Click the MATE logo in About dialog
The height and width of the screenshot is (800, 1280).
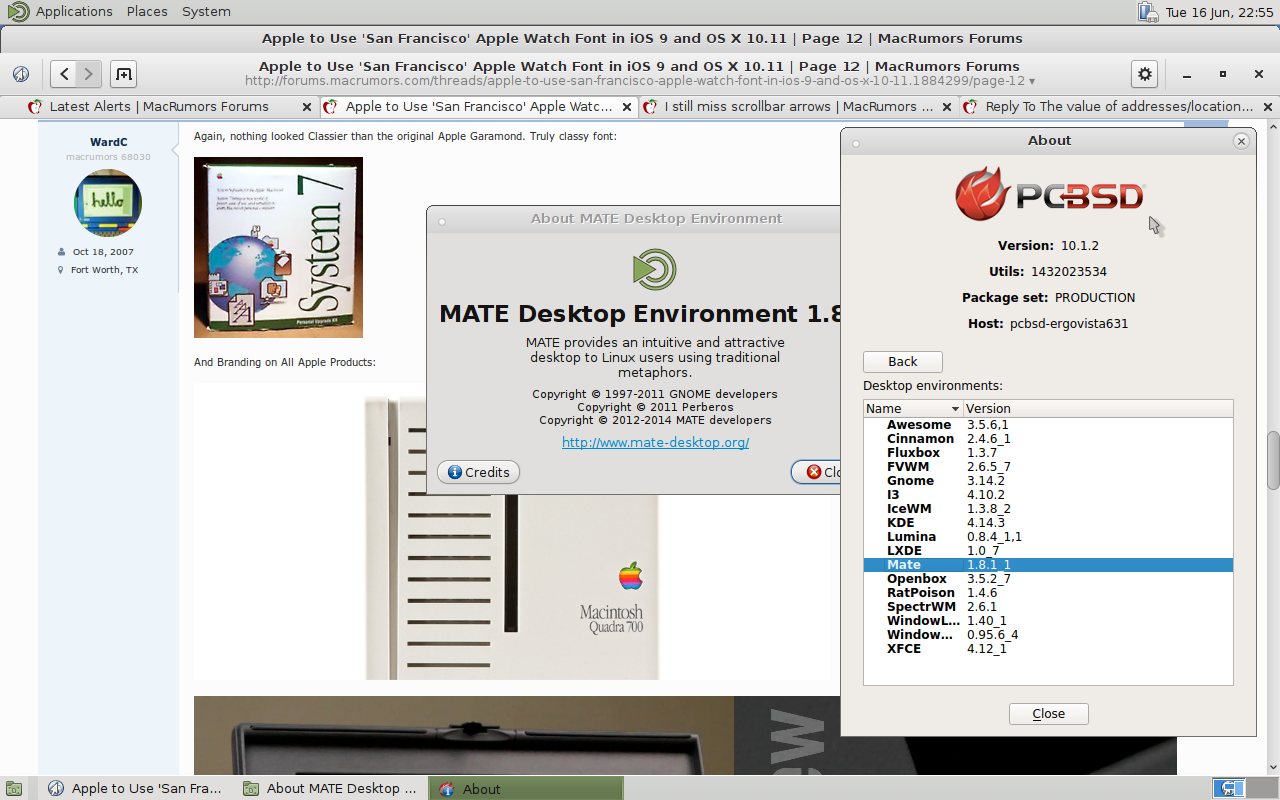tap(655, 270)
